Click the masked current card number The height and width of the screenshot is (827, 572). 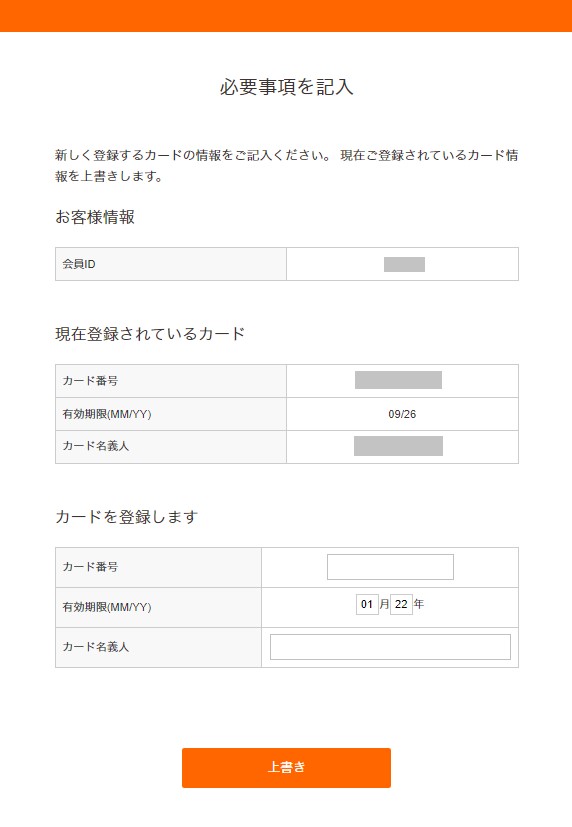(x=398, y=380)
